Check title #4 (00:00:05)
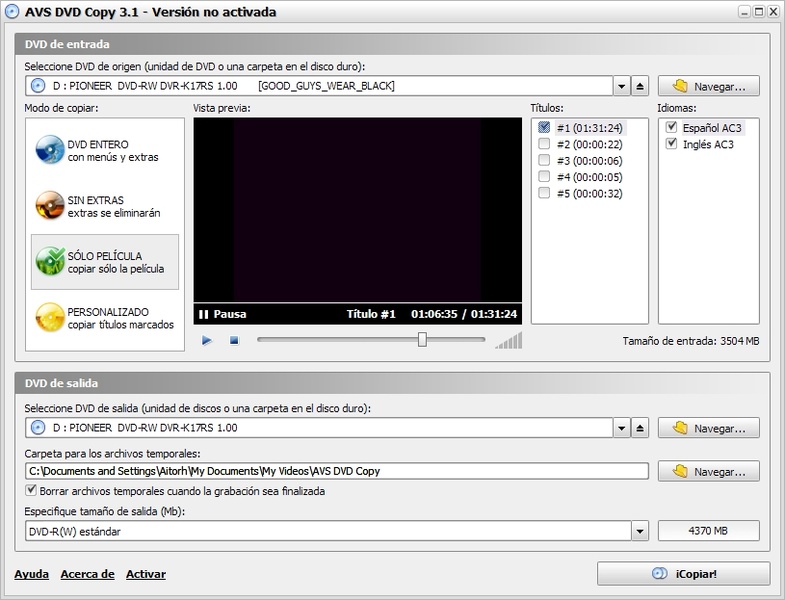Image resolution: width=785 pixels, height=600 pixels. click(x=544, y=176)
